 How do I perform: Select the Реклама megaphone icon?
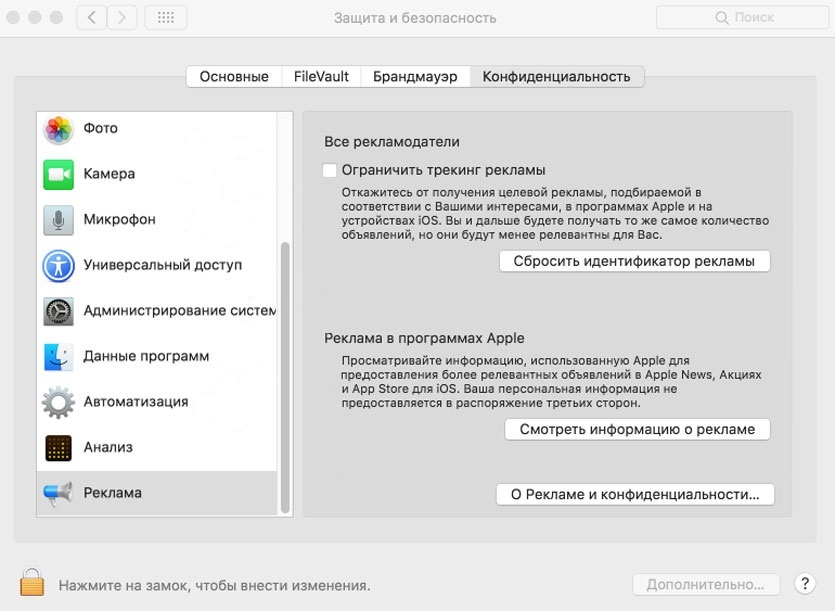pyautogui.click(x=59, y=493)
